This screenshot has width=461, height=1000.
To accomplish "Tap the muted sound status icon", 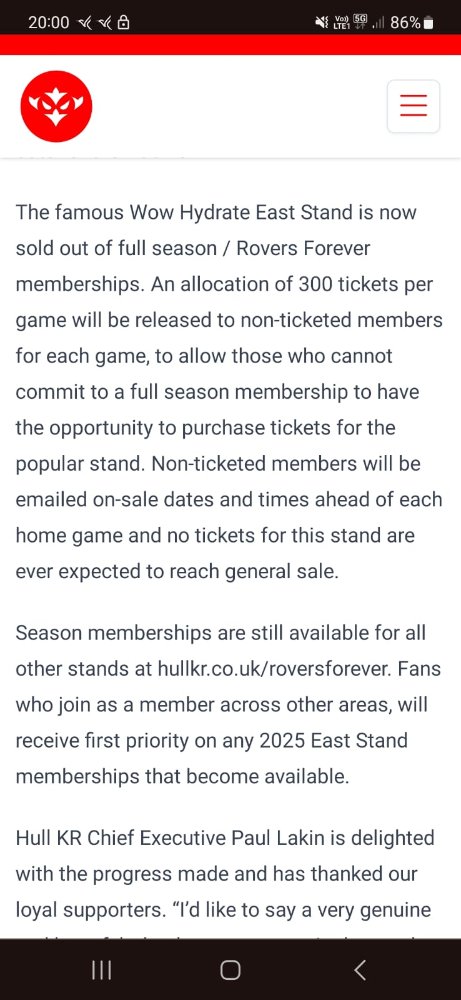I will point(322,23).
